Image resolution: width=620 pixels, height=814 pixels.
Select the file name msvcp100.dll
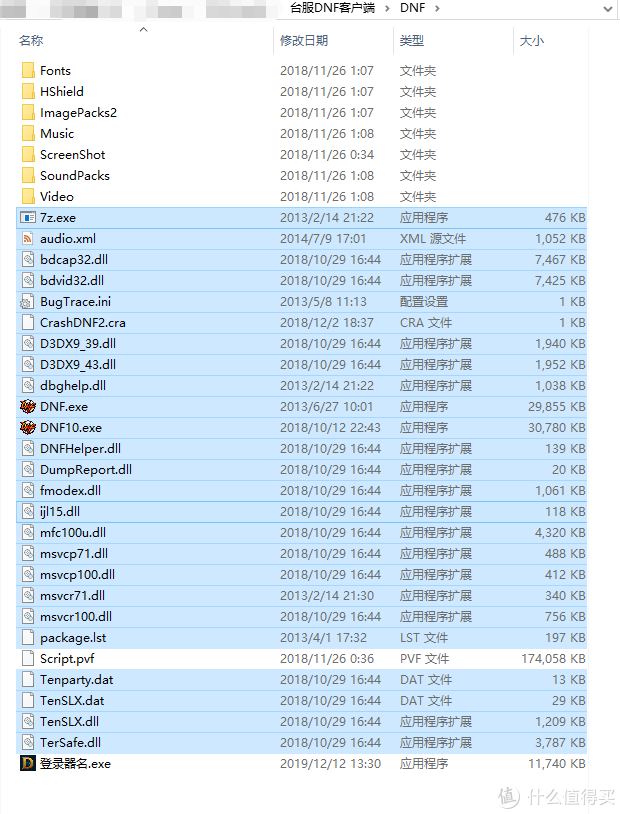click(77, 575)
